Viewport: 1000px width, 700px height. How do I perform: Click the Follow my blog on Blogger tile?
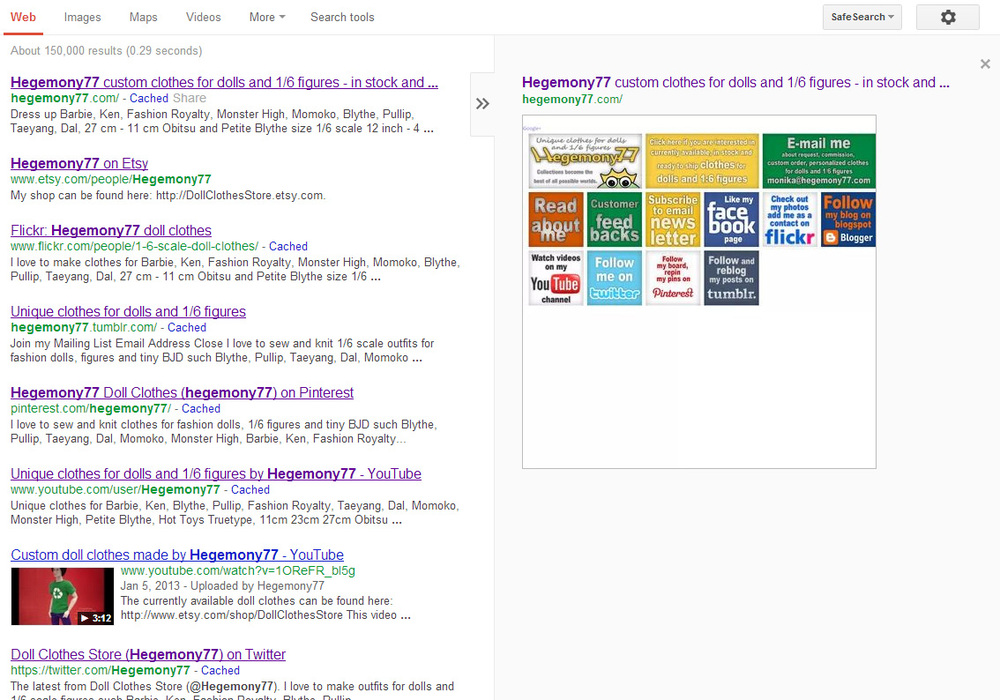click(x=848, y=219)
